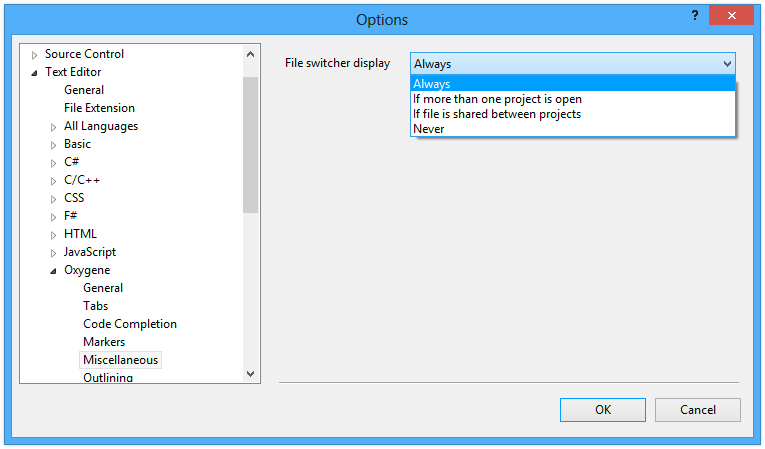
Task: Collapse the Text Editor tree node
Action: tap(35, 73)
